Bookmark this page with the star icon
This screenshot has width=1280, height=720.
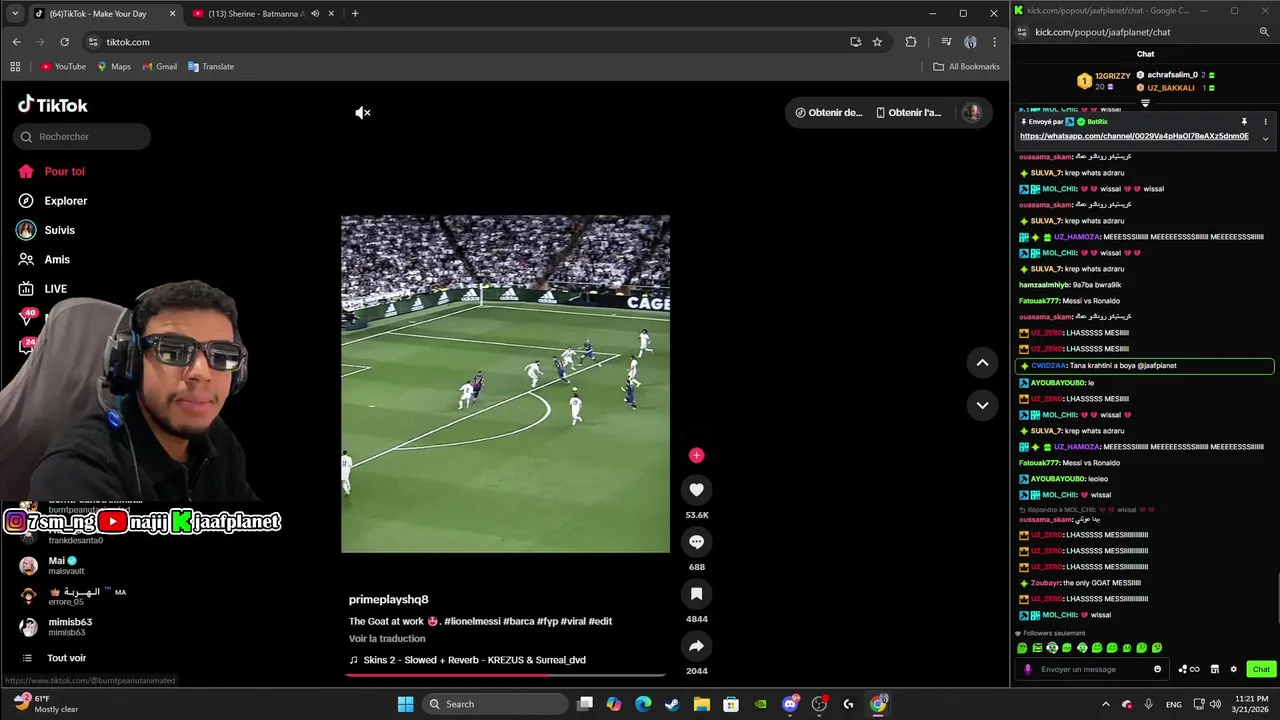tap(877, 42)
